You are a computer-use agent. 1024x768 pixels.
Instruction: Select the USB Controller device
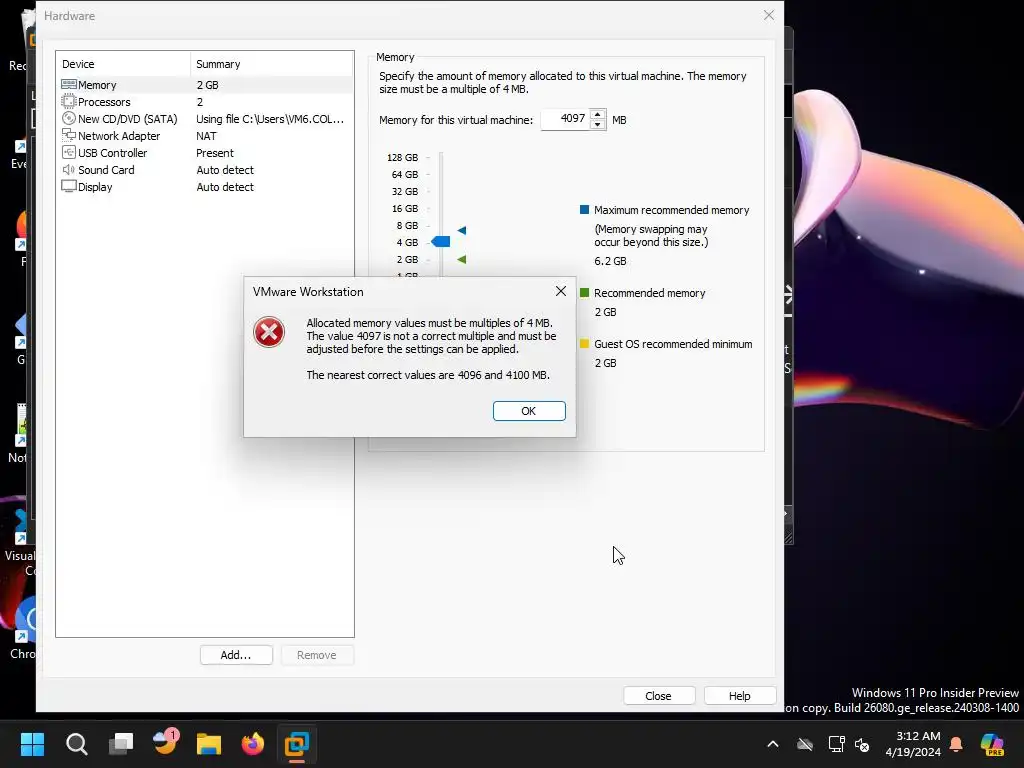205,153
